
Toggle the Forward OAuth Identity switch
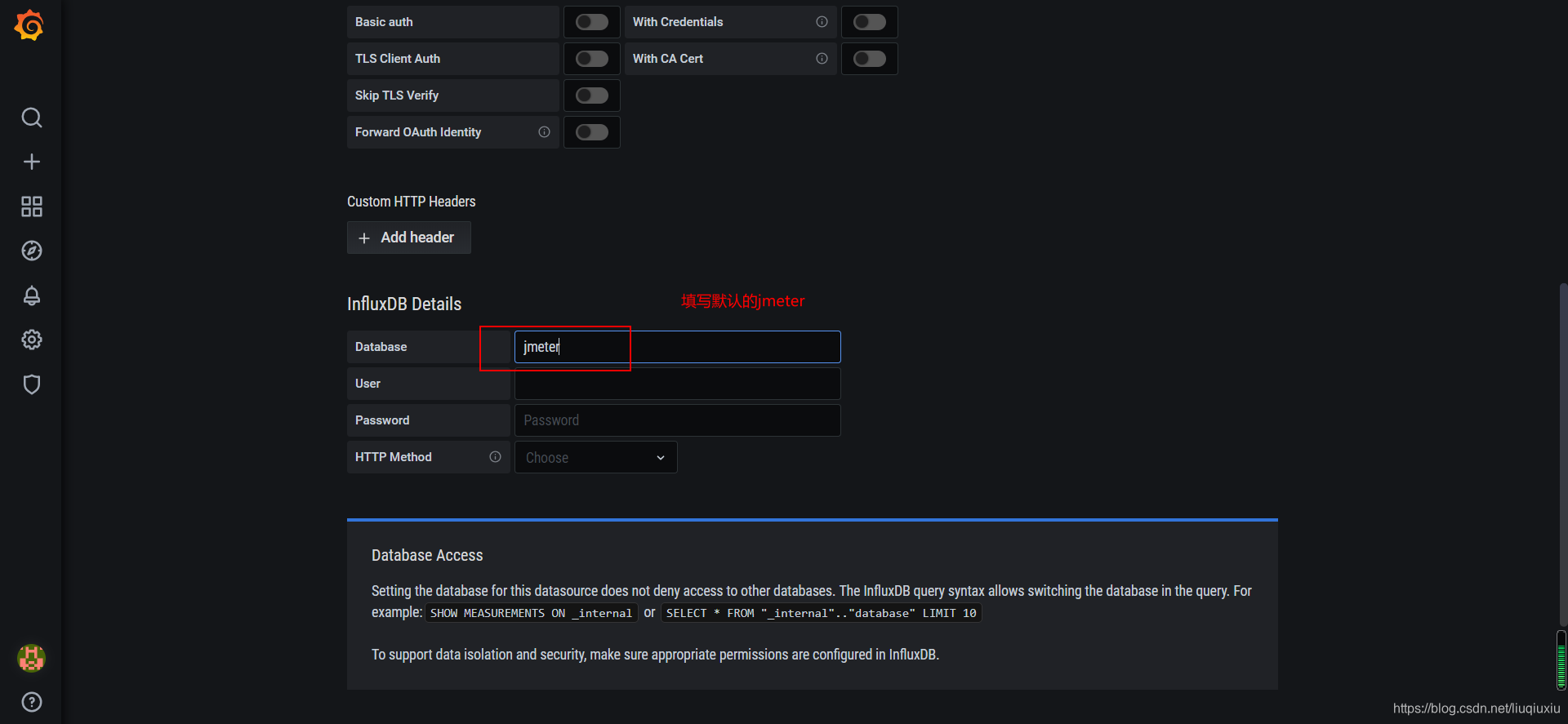[592, 132]
